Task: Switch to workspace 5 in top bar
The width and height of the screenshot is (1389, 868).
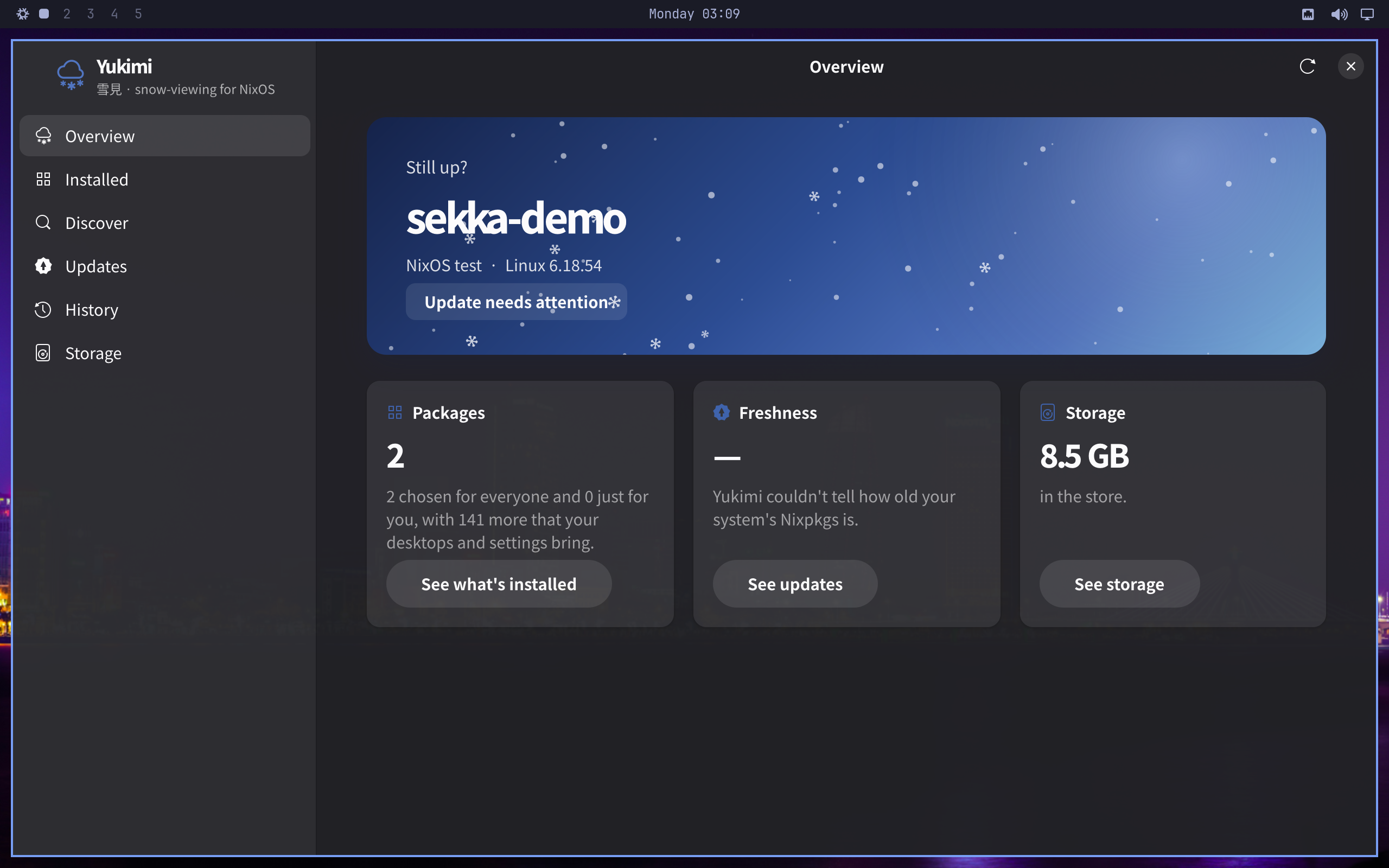Action: click(x=138, y=14)
